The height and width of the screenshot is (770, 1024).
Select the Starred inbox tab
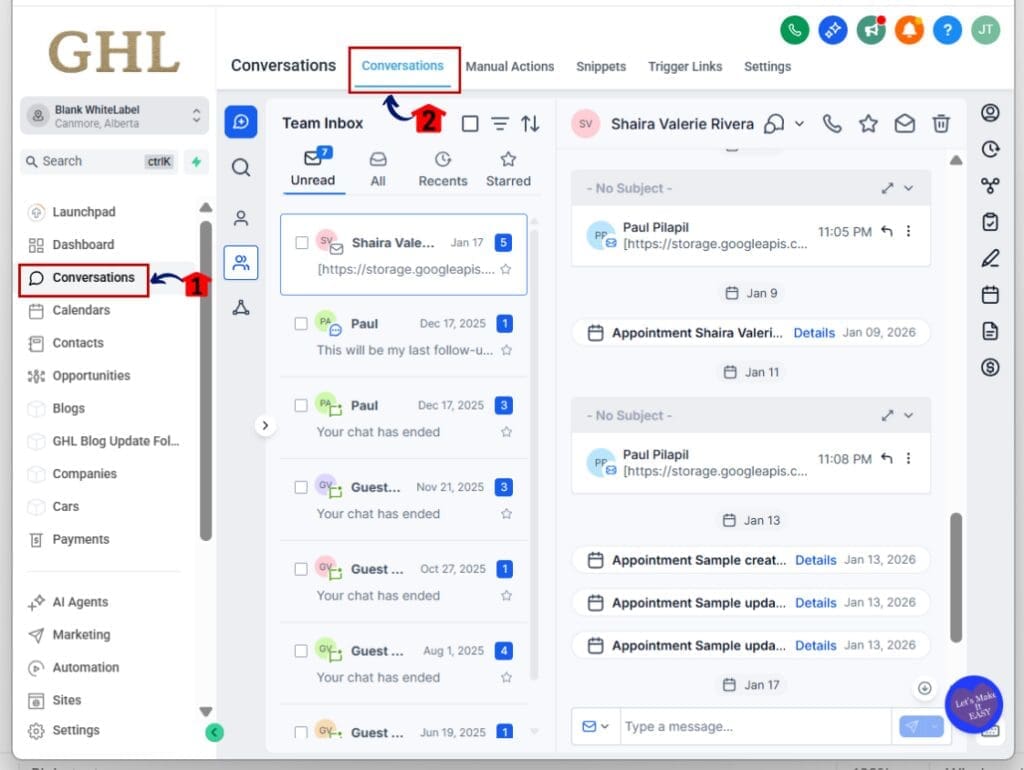click(x=508, y=169)
